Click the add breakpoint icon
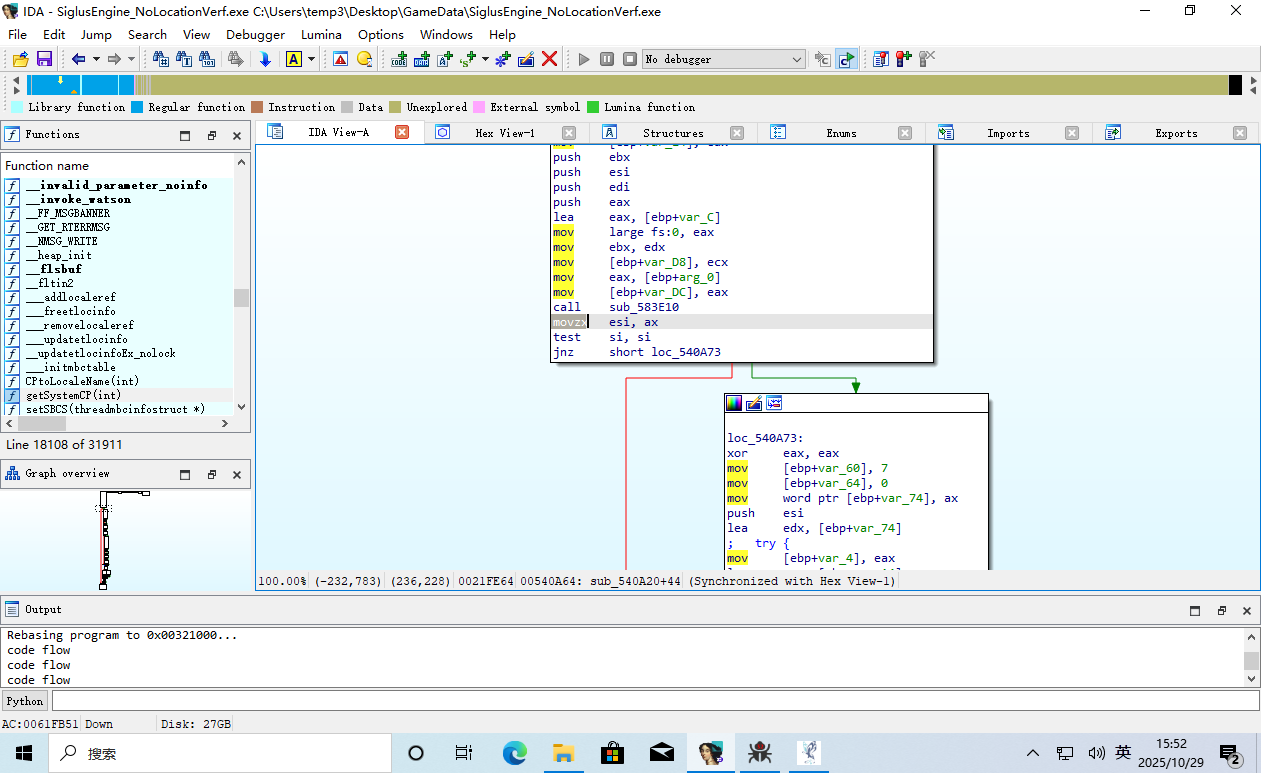 coord(904,59)
